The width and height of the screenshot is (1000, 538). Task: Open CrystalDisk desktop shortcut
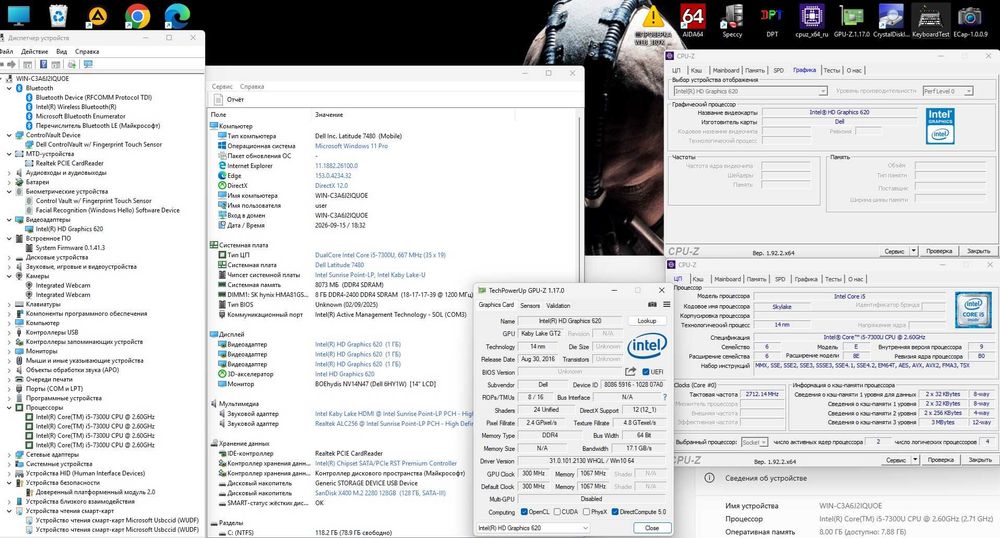point(891,20)
